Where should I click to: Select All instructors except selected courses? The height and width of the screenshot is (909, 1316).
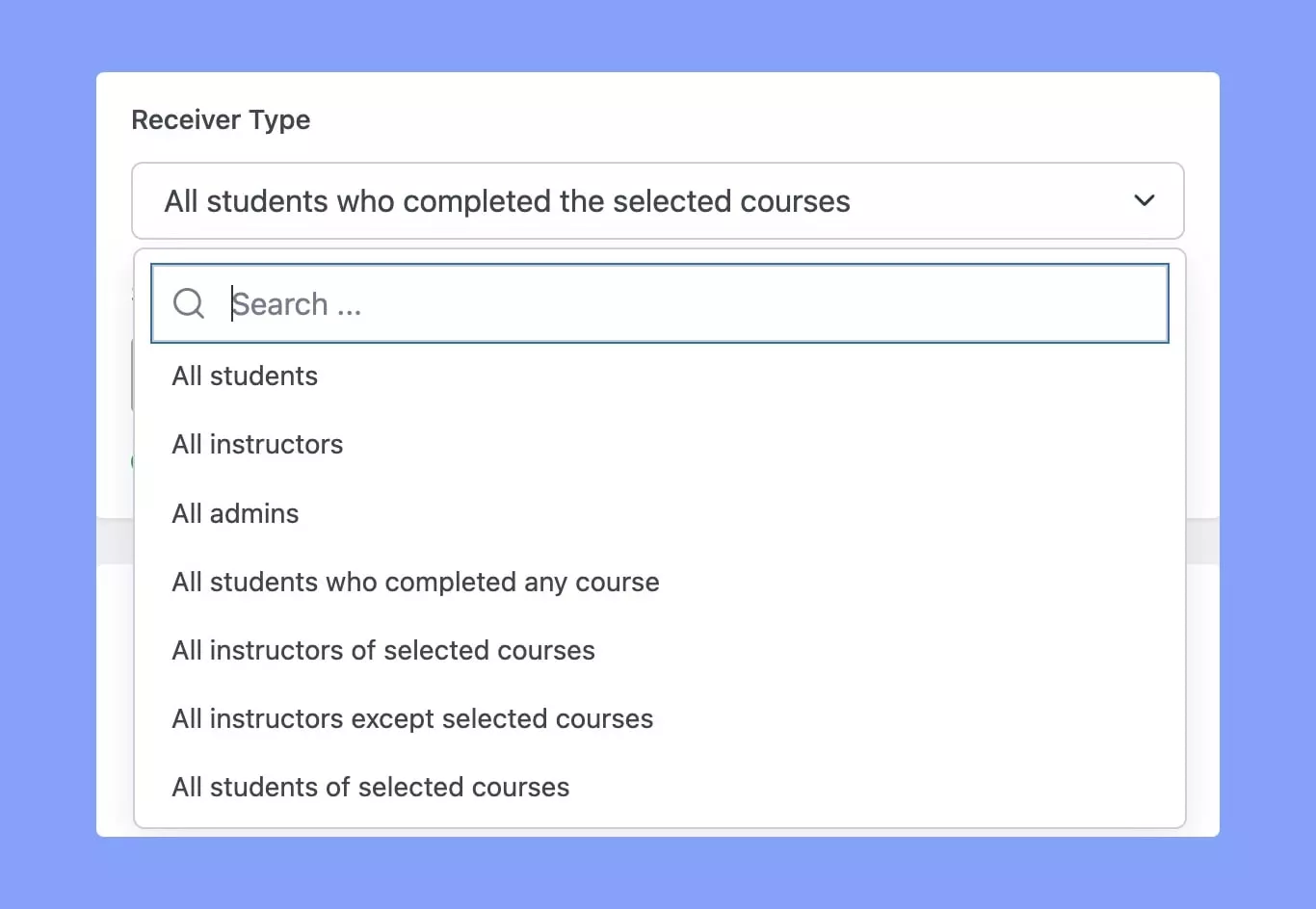click(412, 718)
